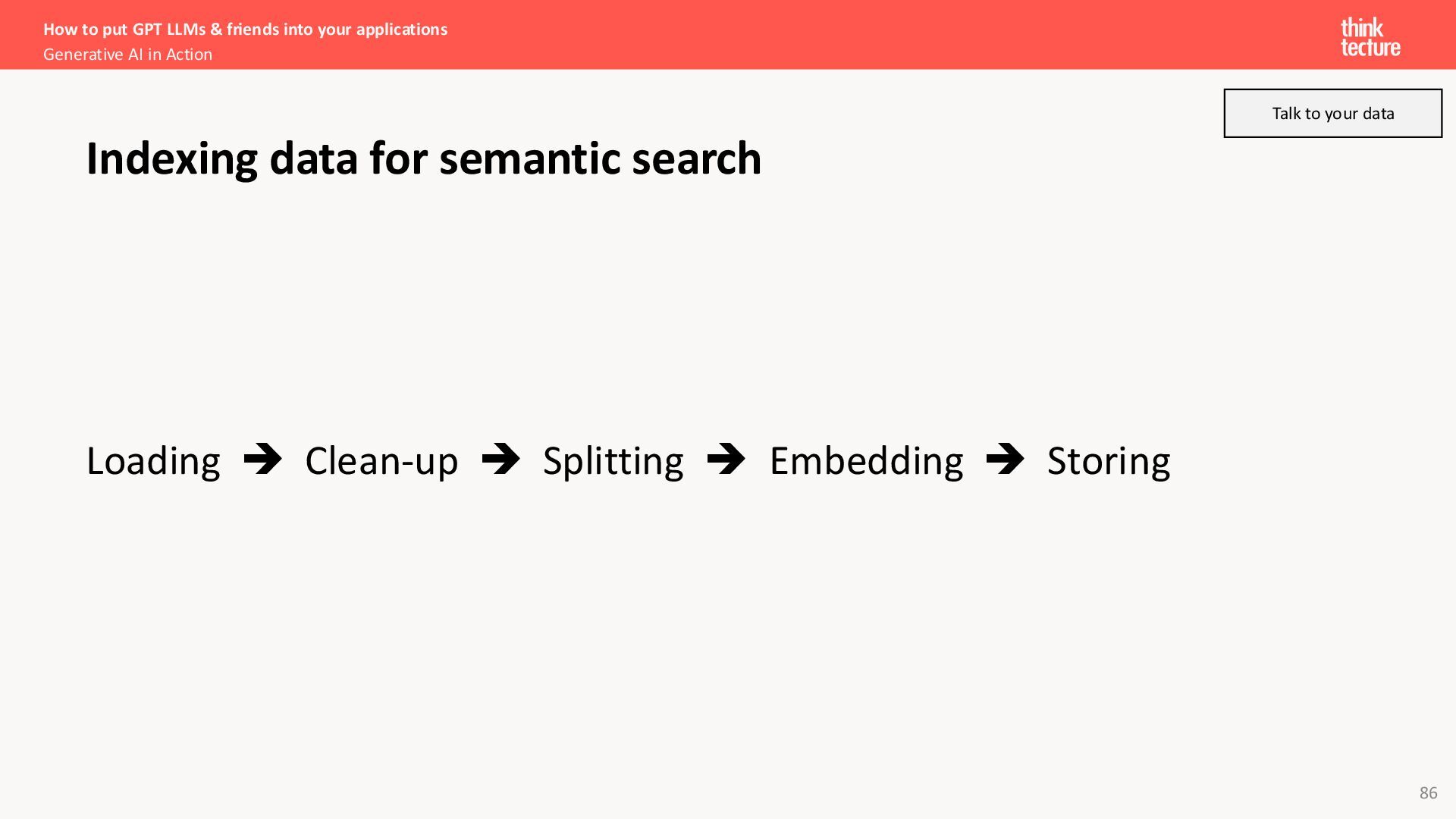Click the arrow between Loading and Clean-up

[263, 459]
